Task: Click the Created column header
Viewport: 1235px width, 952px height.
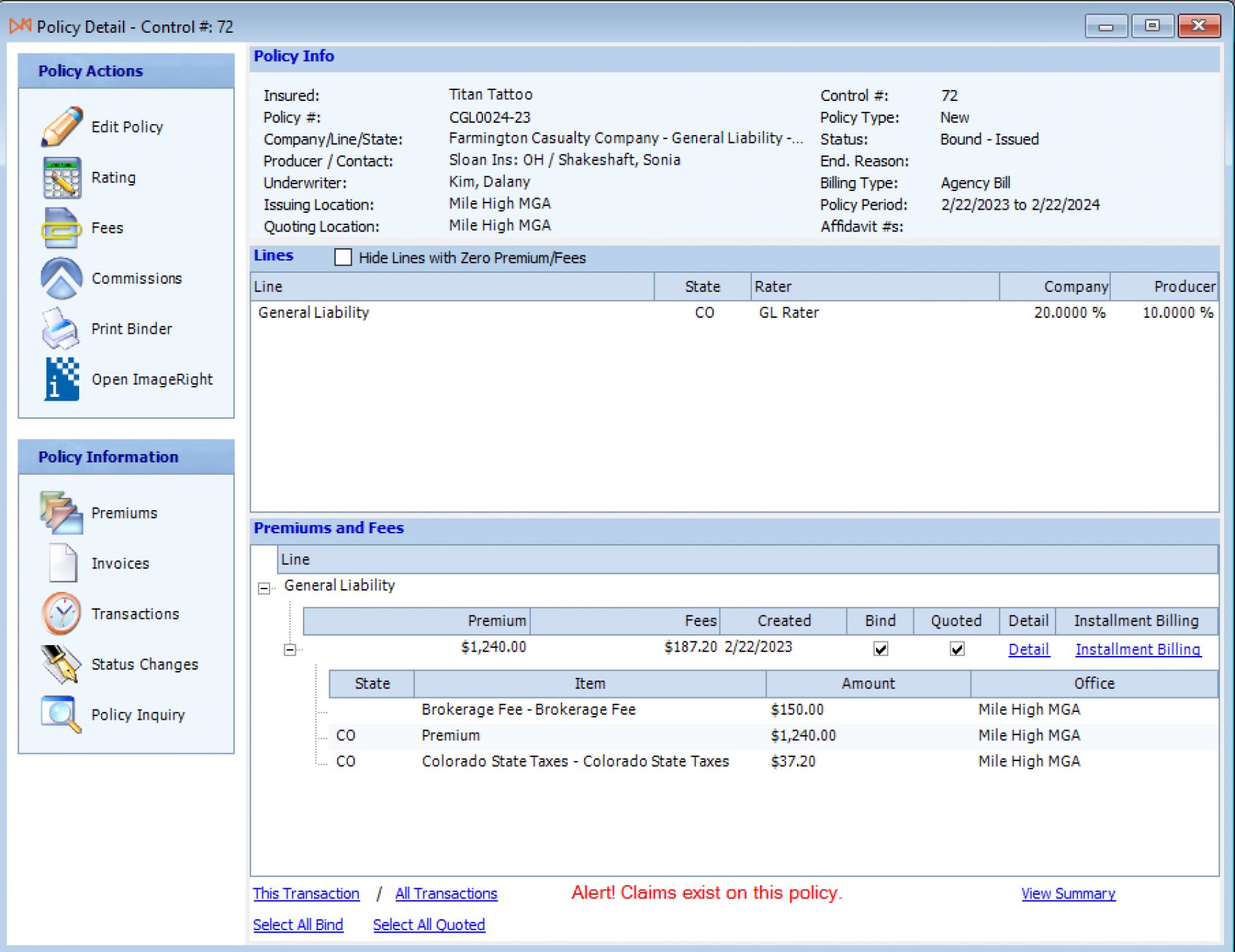Action: coord(783,621)
